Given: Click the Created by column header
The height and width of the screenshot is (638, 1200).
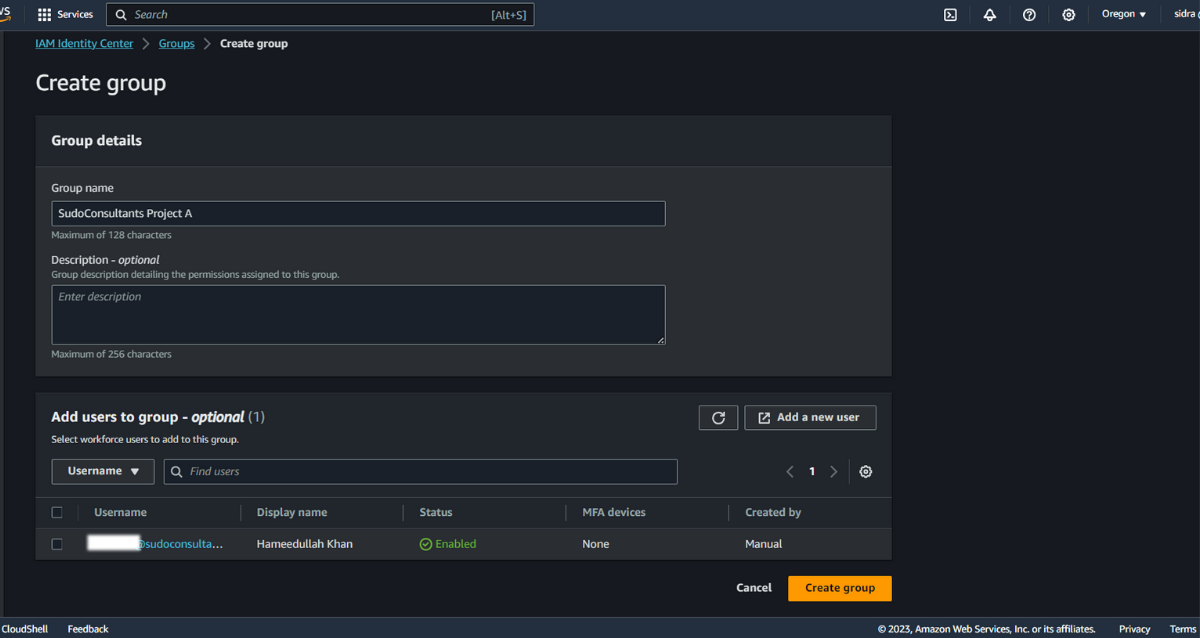Looking at the screenshot, I should [773, 512].
